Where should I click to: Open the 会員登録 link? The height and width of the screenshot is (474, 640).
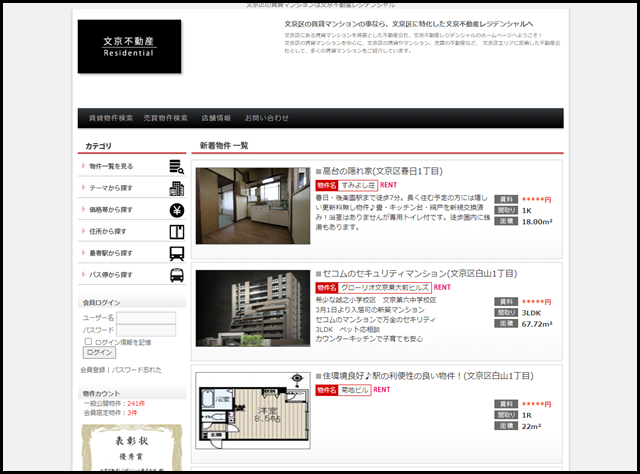pos(94,370)
